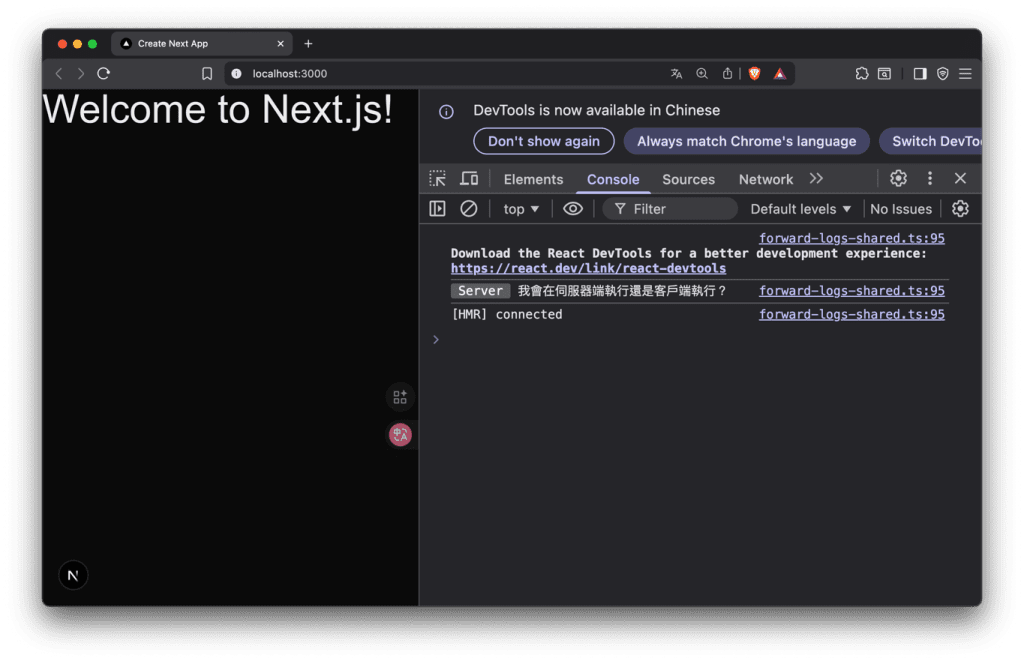Click the inspect element picker icon
1024x662 pixels.
[438, 179]
